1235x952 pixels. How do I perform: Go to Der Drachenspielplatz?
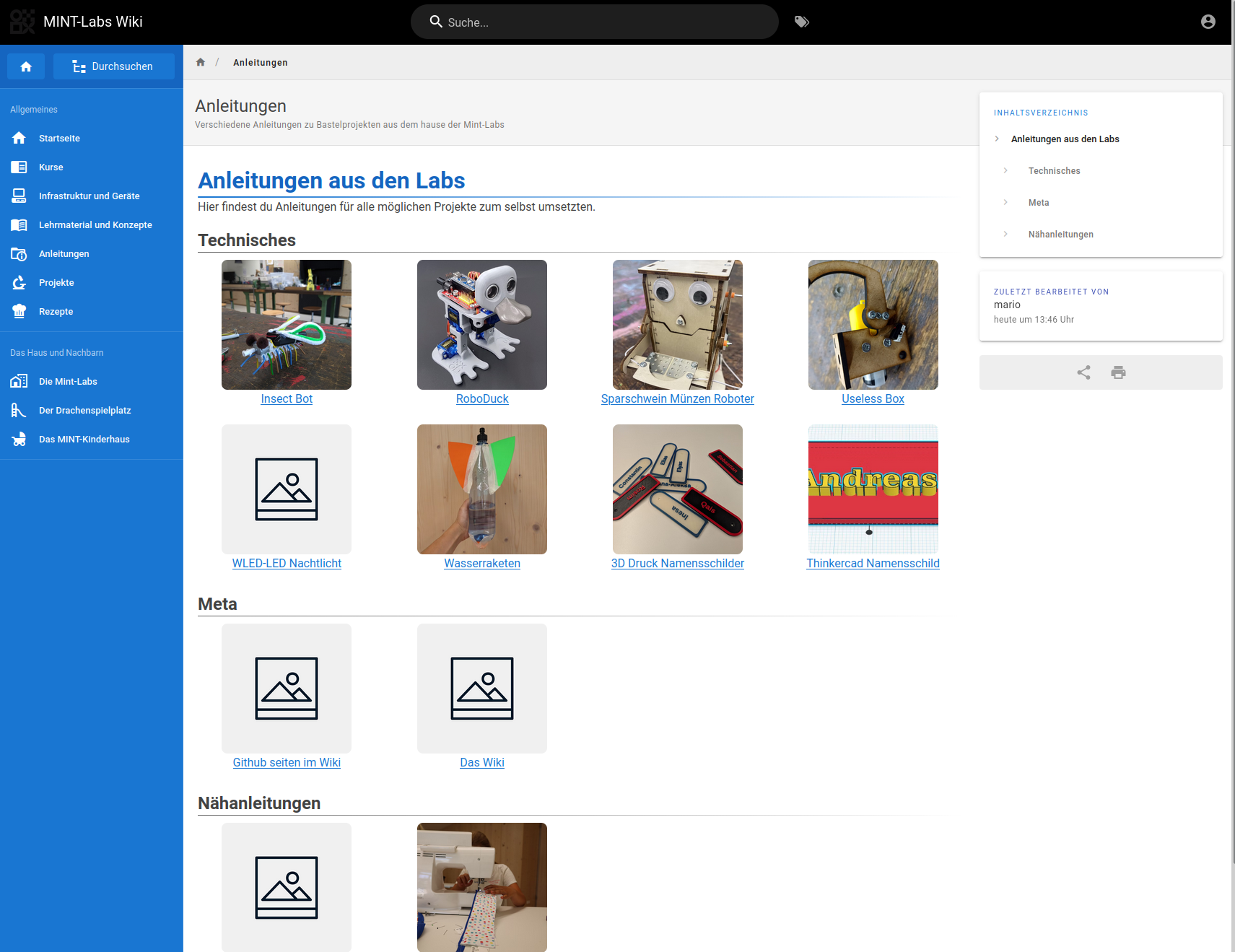(84, 411)
